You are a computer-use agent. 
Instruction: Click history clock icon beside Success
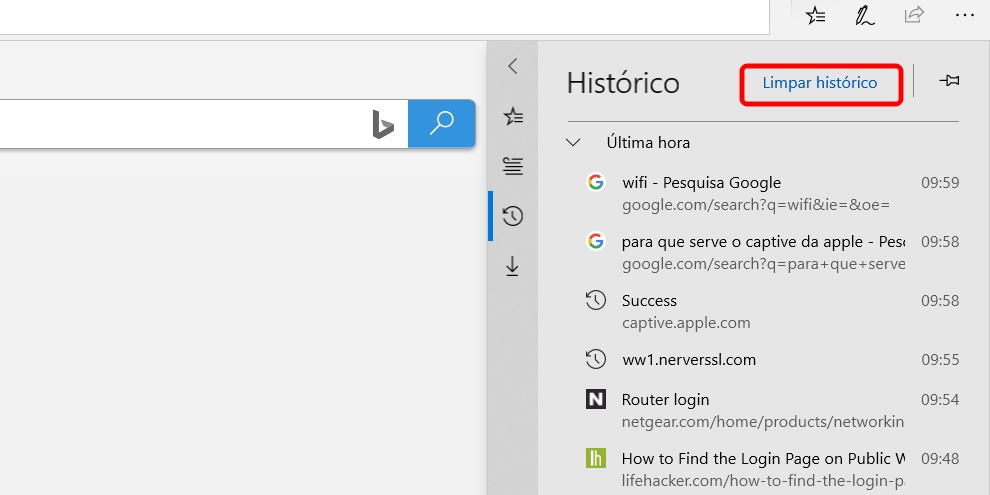pyautogui.click(x=595, y=301)
